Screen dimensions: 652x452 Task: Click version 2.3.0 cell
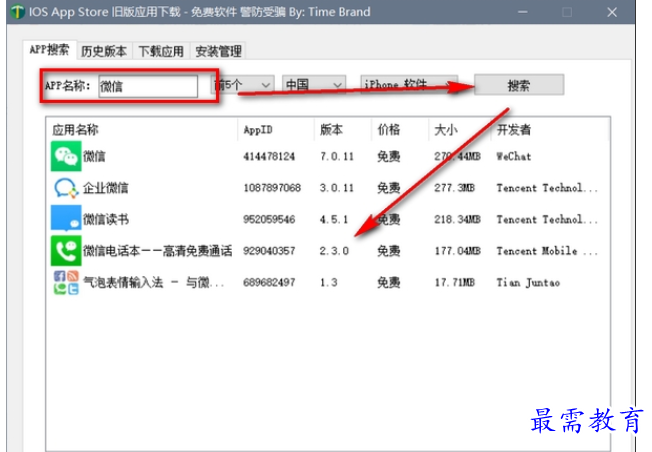[x=334, y=251]
